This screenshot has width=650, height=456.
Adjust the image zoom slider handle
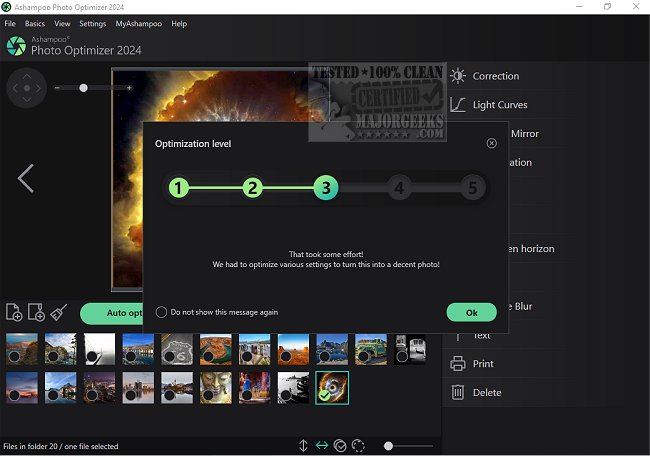pyautogui.click(x=83, y=88)
